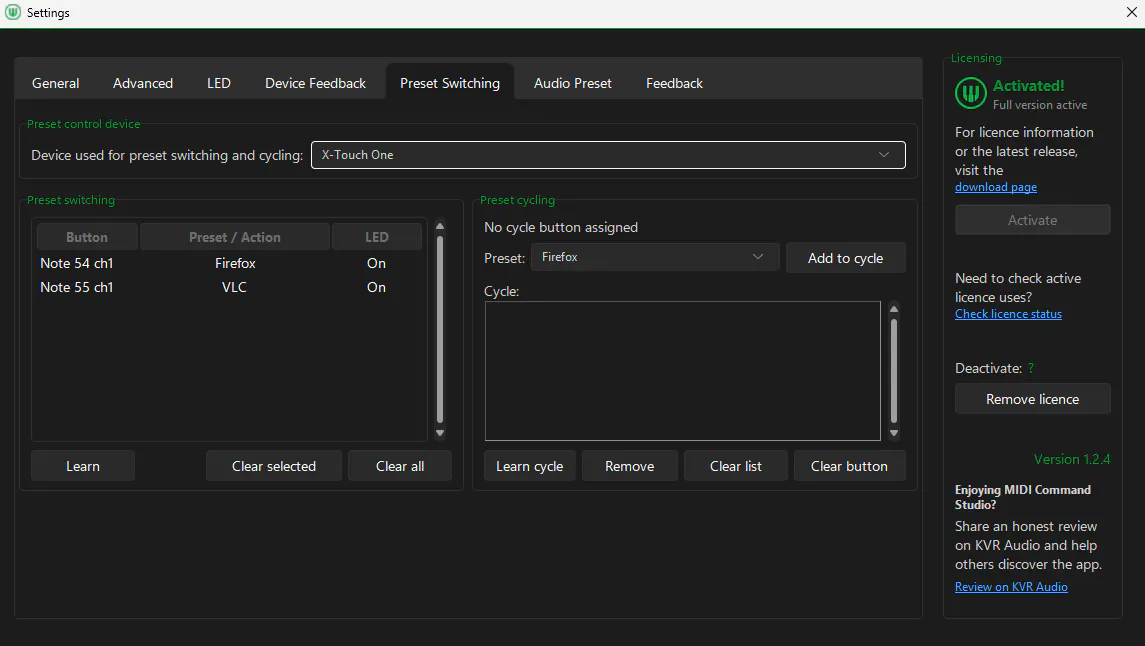Open the X-Touch One device dropdown
This screenshot has height=646, width=1145.
pyautogui.click(x=608, y=155)
